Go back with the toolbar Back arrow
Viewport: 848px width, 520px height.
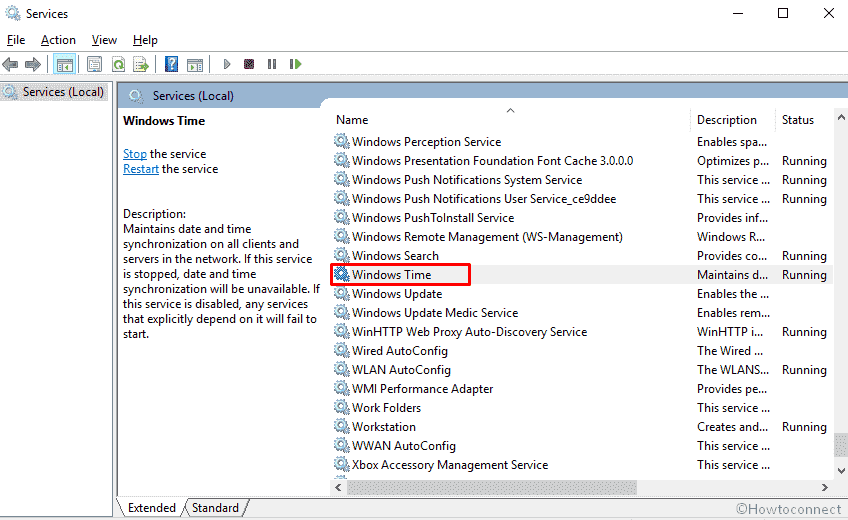click(x=10, y=64)
